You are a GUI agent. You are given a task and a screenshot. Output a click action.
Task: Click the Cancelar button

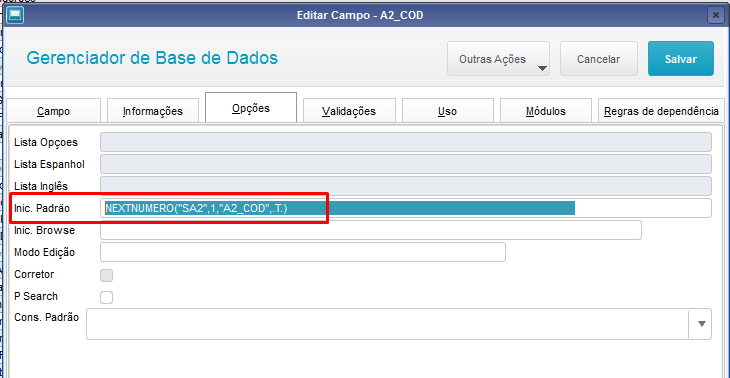pos(598,59)
